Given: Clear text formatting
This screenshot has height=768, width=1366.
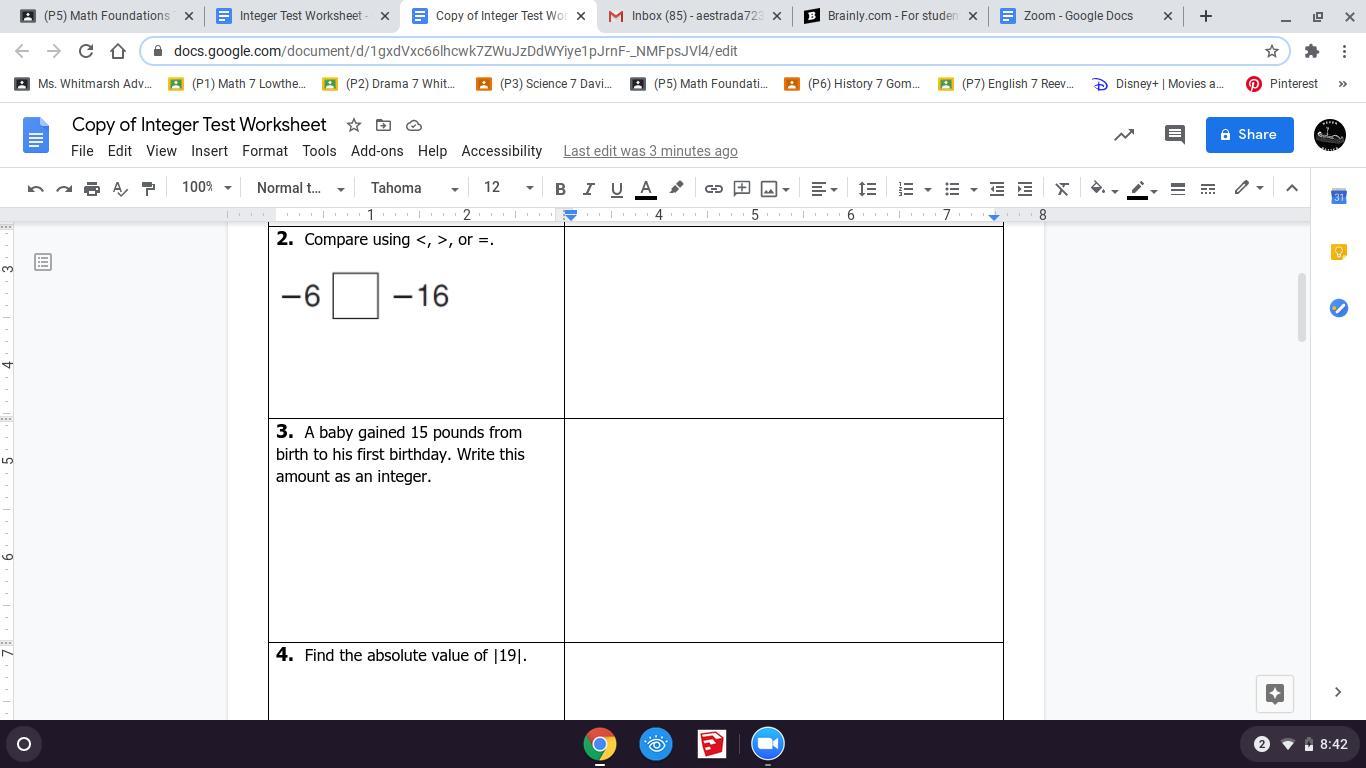Looking at the screenshot, I should [x=1062, y=188].
